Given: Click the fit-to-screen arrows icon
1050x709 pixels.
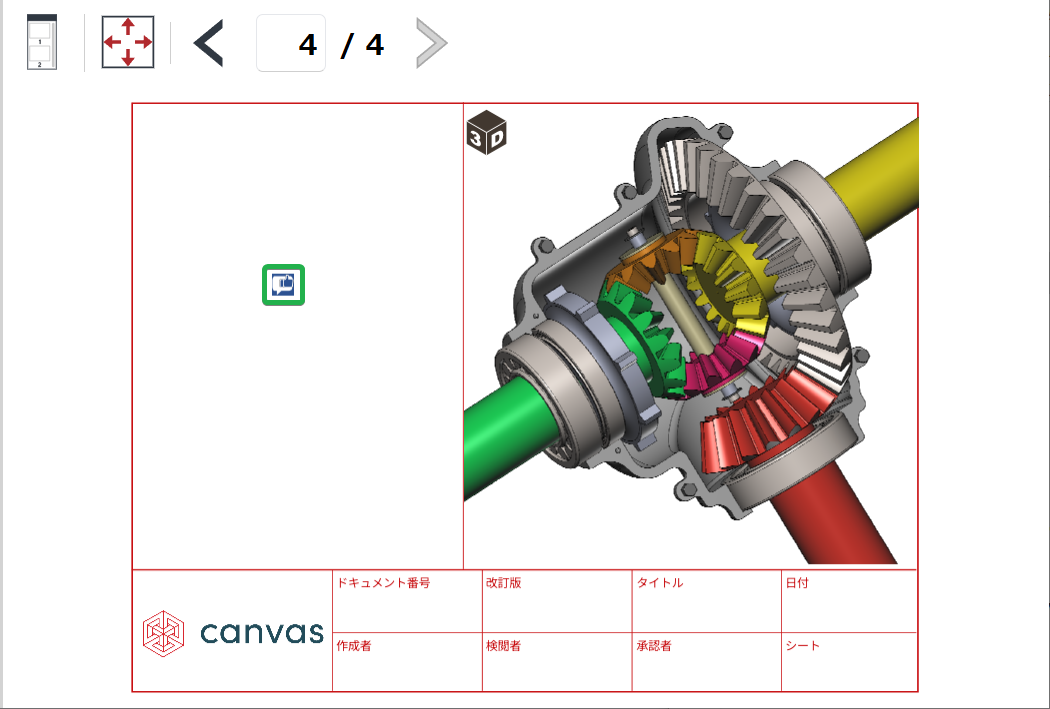Looking at the screenshot, I should [x=128, y=43].
